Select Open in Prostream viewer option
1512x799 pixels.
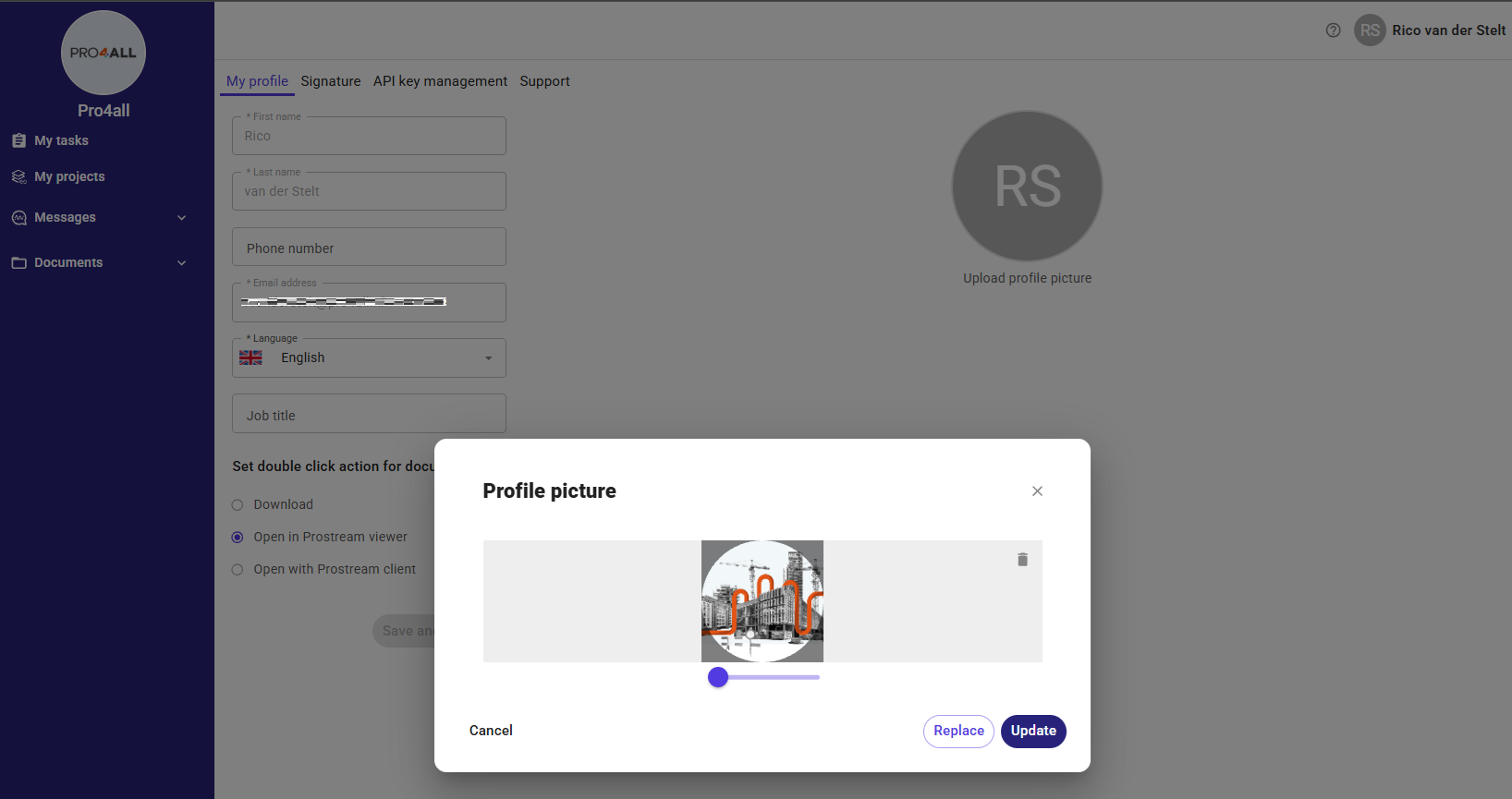(x=238, y=538)
